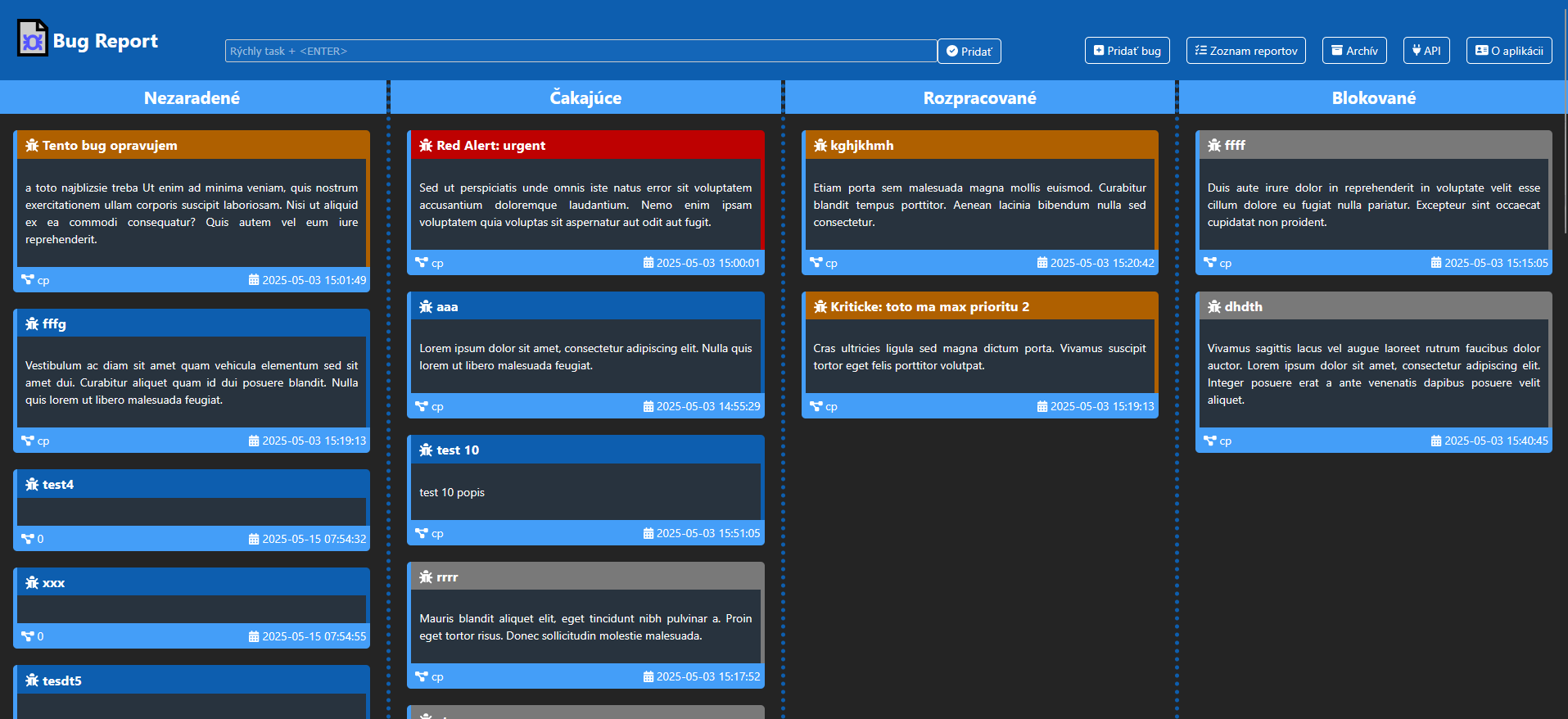Click bug icon on 'kghjkhmh' card
The width and height of the screenshot is (1568, 719).
pos(820,146)
